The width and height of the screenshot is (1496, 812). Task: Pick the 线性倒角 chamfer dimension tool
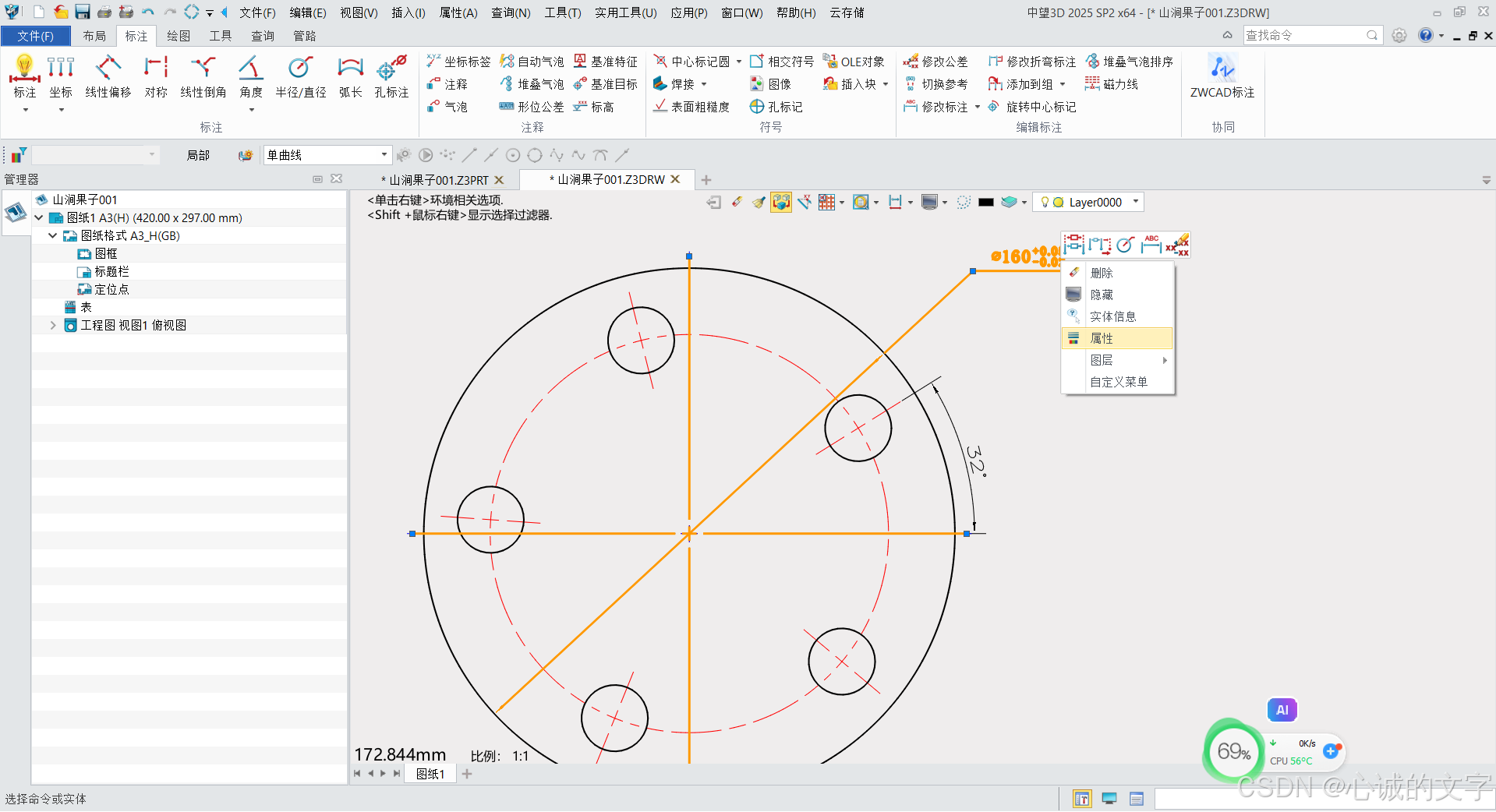click(x=203, y=76)
